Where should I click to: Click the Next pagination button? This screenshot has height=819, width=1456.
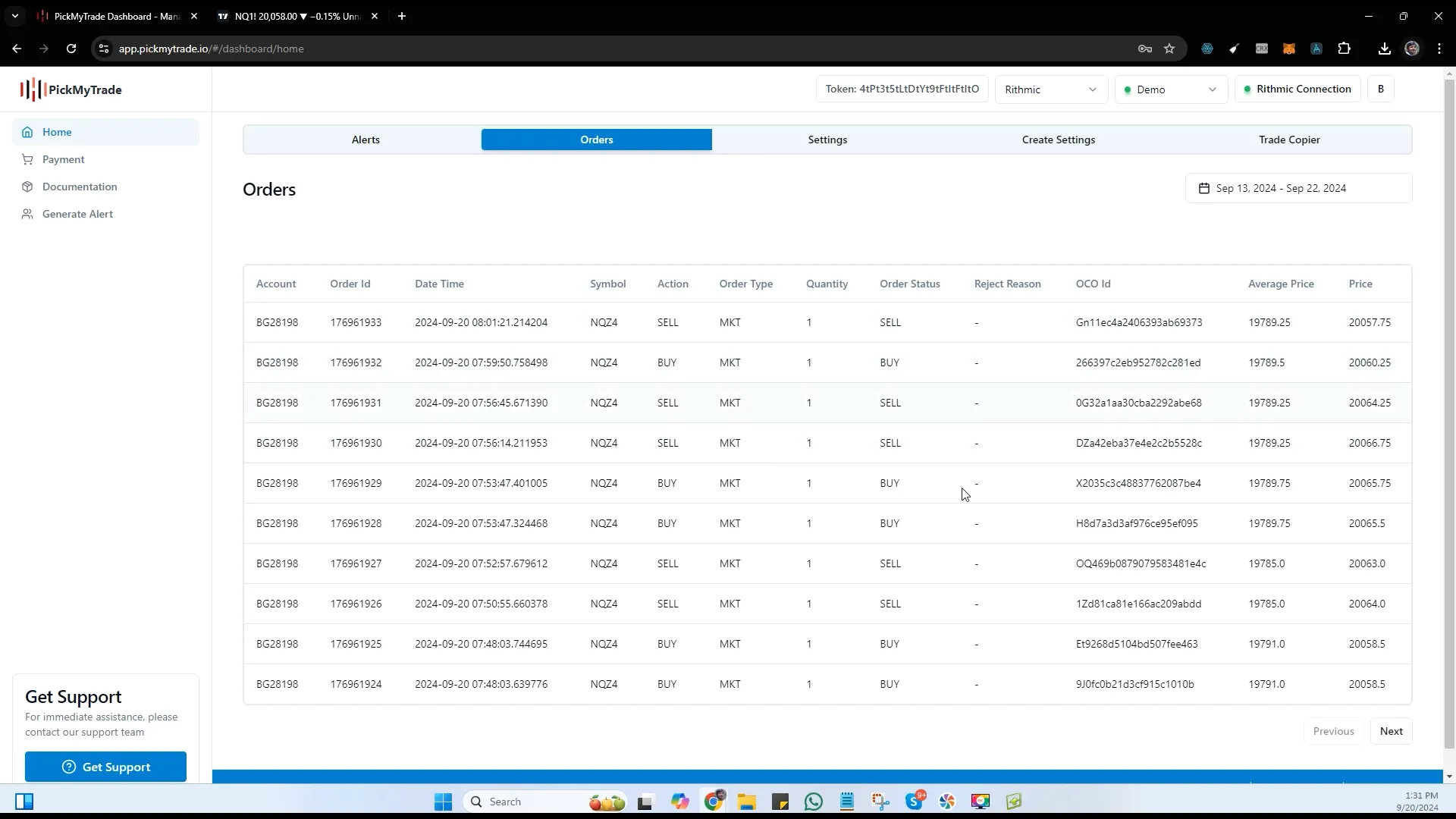[1391, 731]
